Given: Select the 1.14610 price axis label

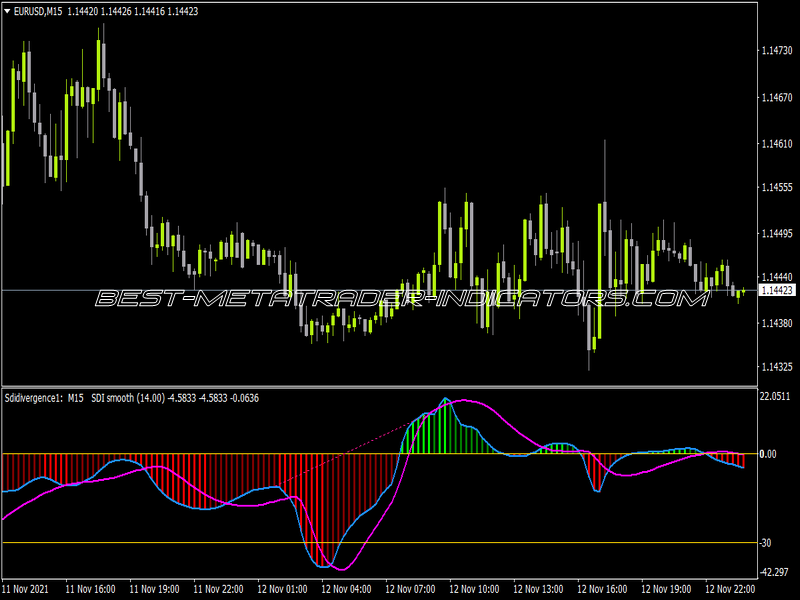Looking at the screenshot, I should [x=777, y=144].
